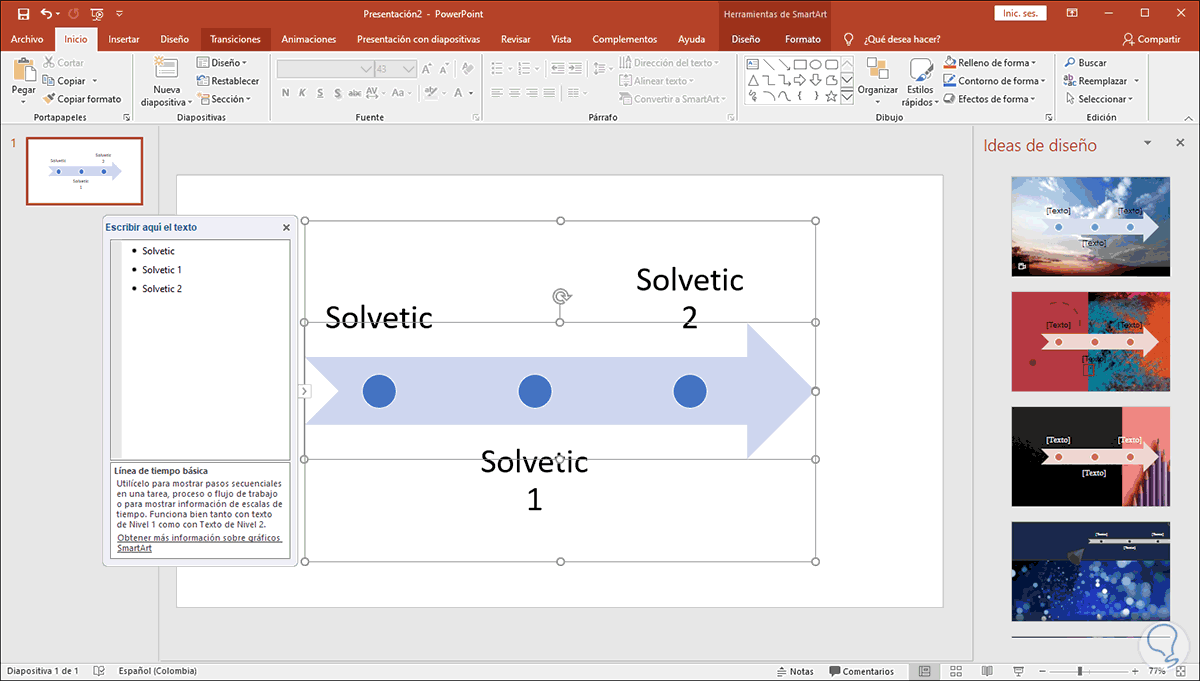This screenshot has width=1200, height=681.
Task: Open Revisar tab
Action: coord(516,39)
